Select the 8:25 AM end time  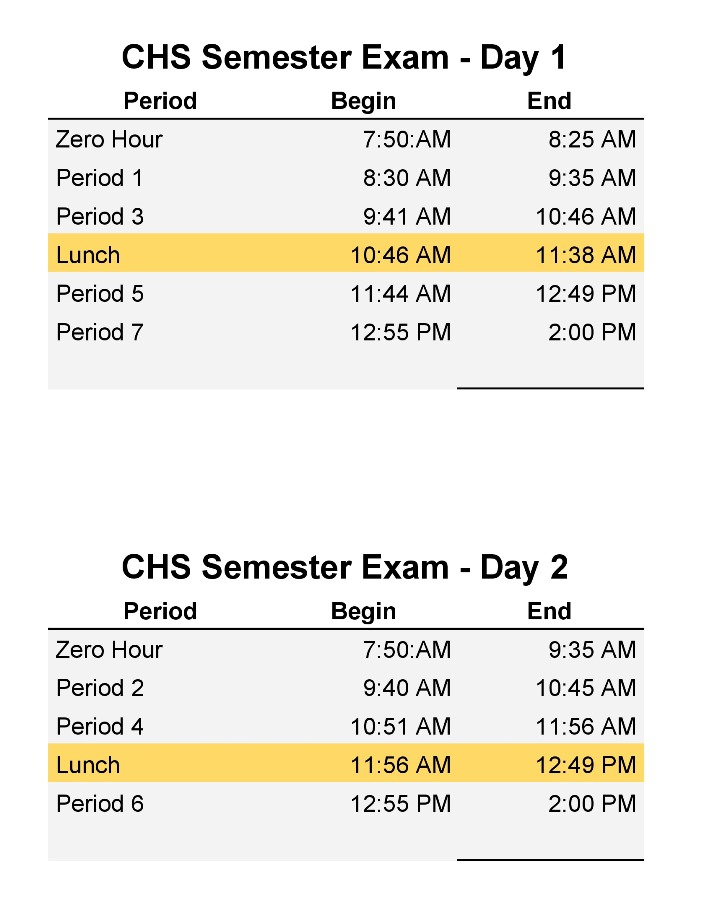[x=592, y=140]
